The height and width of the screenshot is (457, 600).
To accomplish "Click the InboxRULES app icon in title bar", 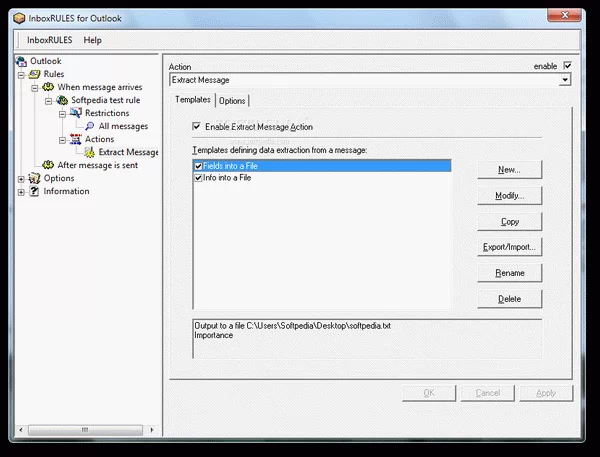I will 19,18.
